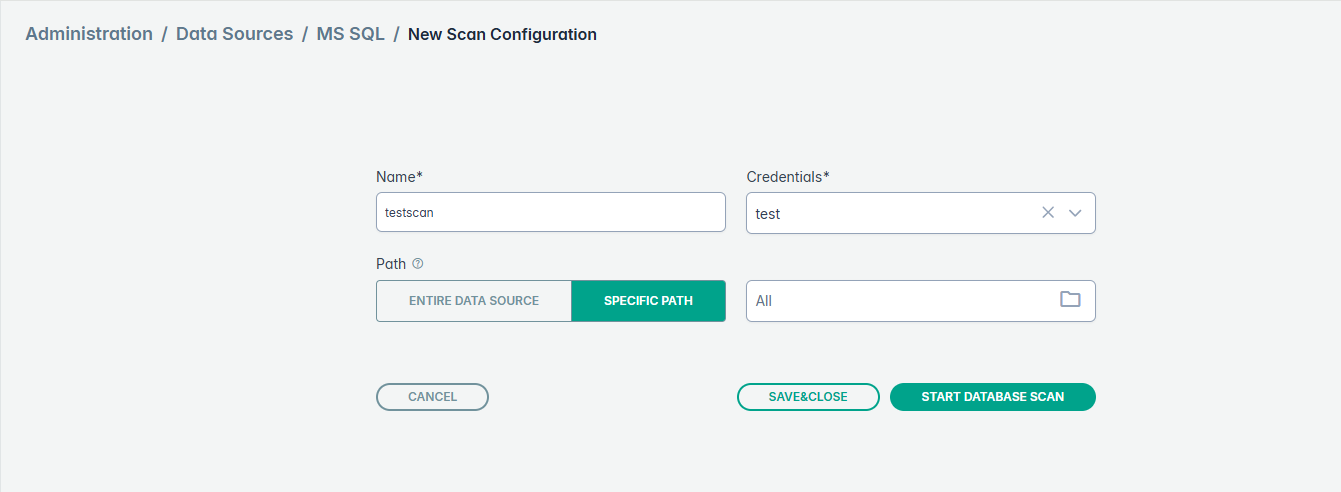Click the Path label text
This screenshot has height=492, width=1341.
(391, 264)
